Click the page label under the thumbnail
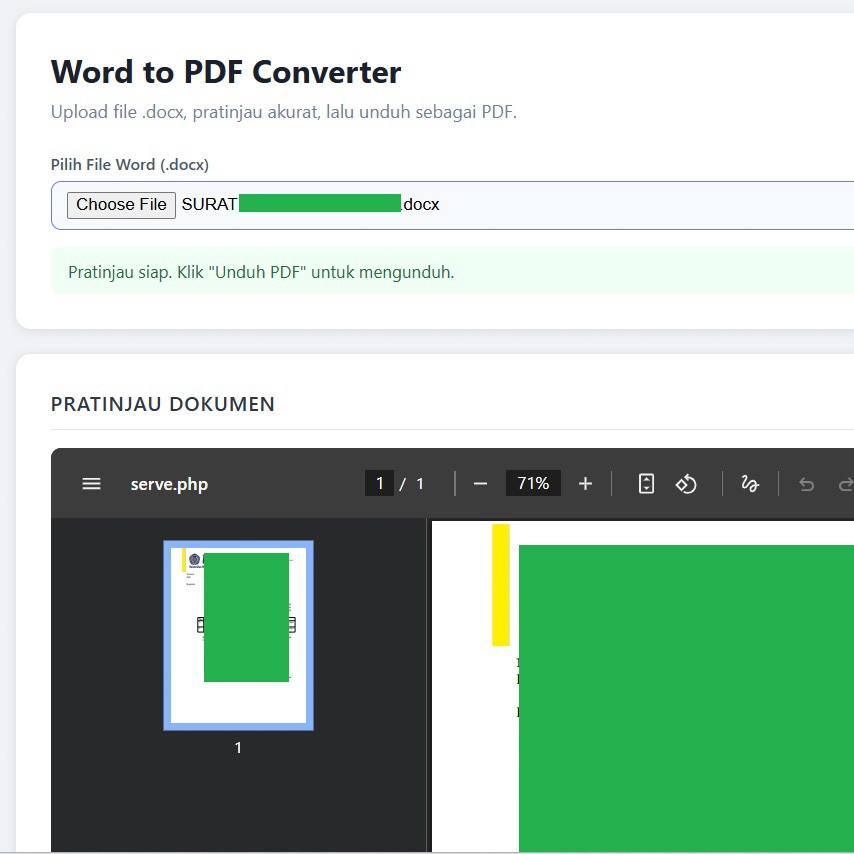This screenshot has height=854, width=854. (x=238, y=747)
